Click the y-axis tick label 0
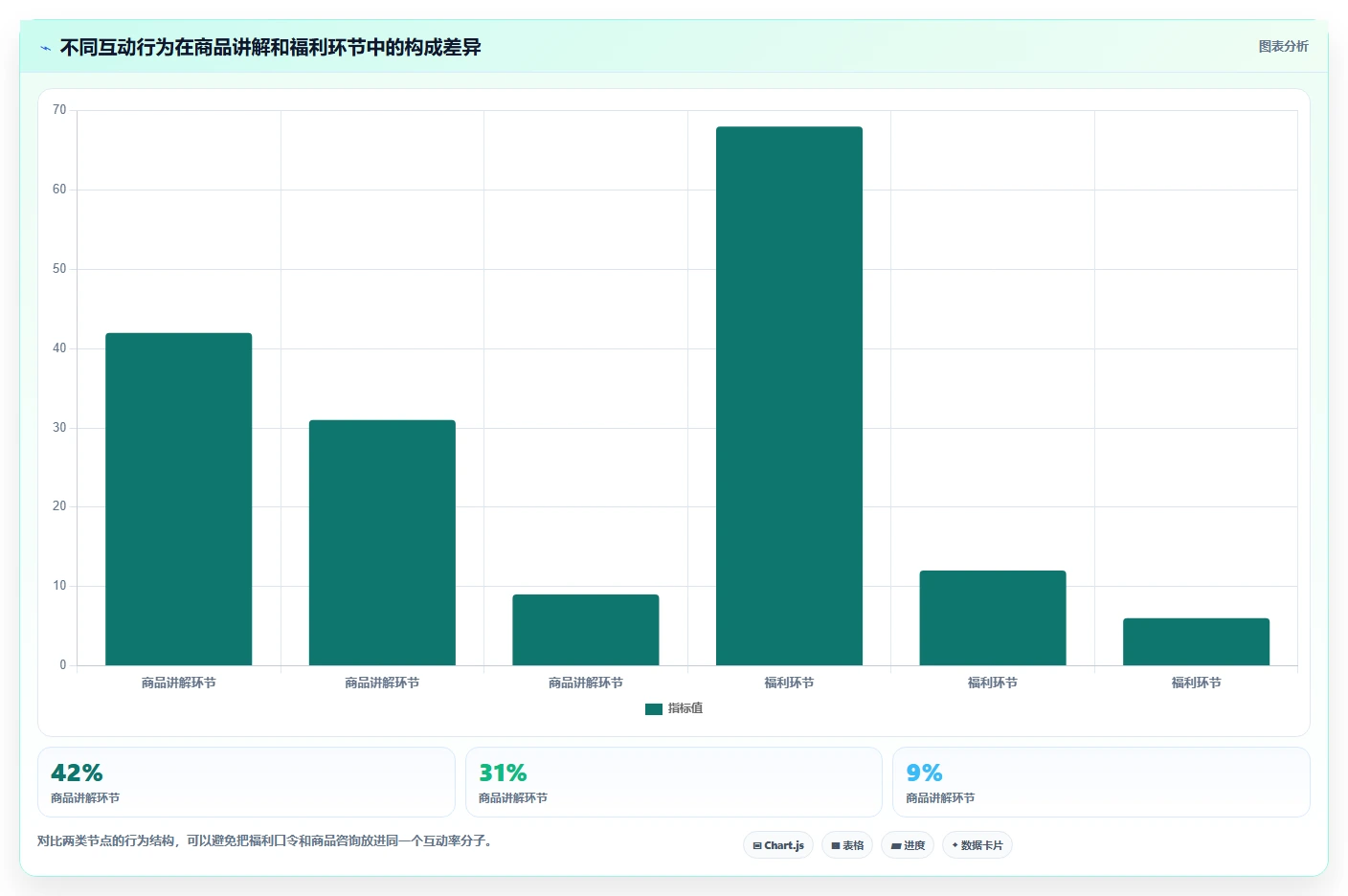The image size is (1348, 896). [63, 665]
